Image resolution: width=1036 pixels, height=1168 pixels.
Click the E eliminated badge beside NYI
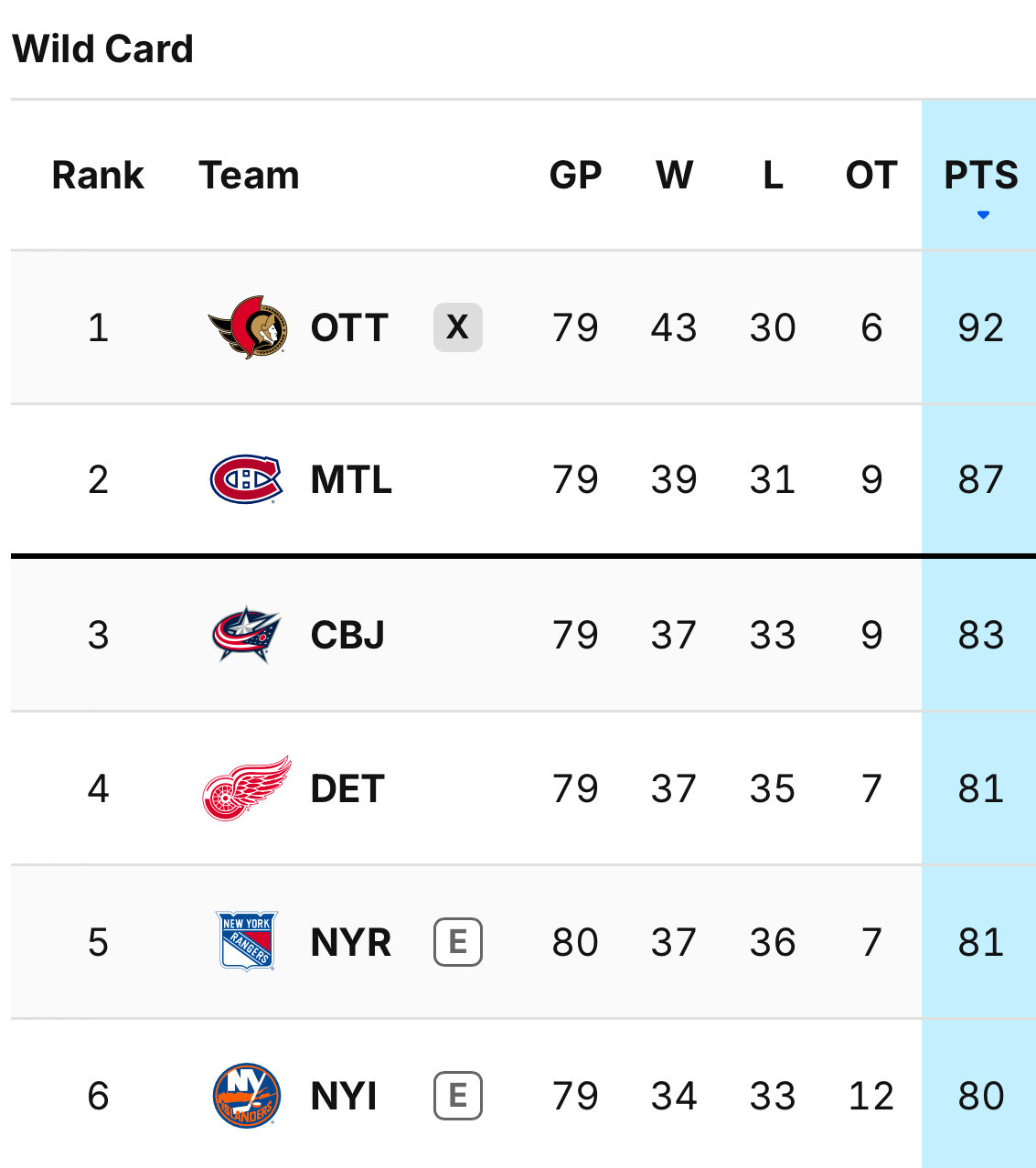[x=458, y=1095]
